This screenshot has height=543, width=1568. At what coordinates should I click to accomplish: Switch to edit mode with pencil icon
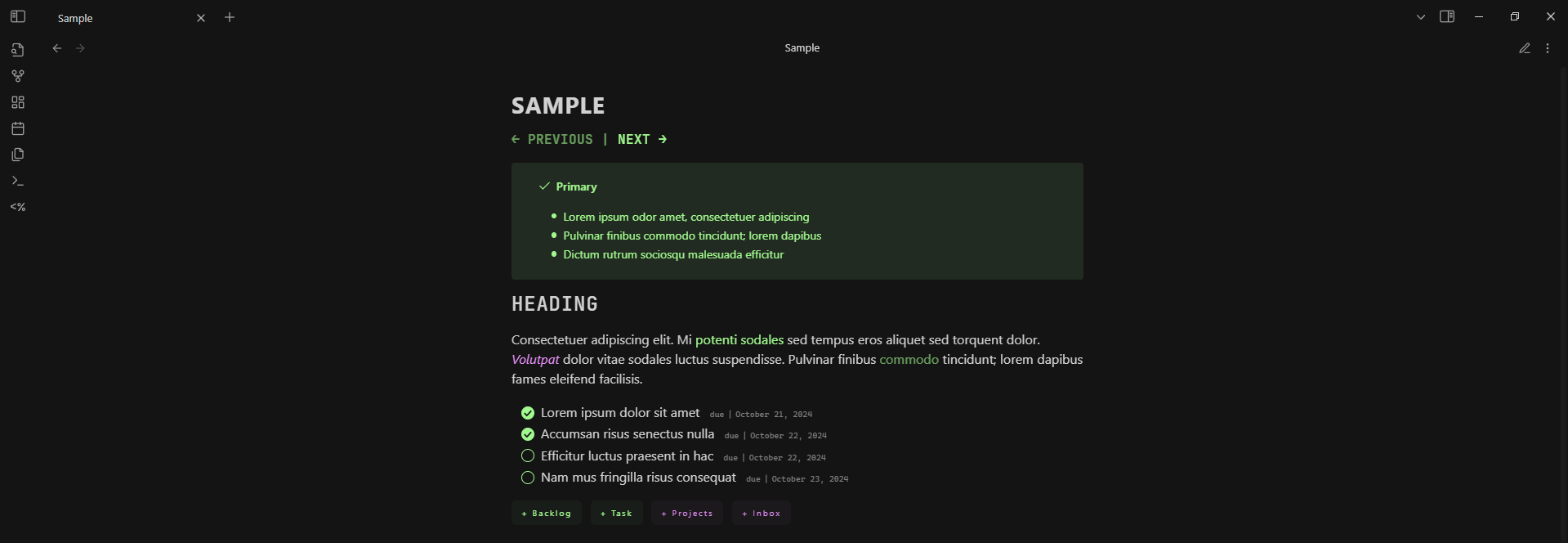[x=1525, y=48]
